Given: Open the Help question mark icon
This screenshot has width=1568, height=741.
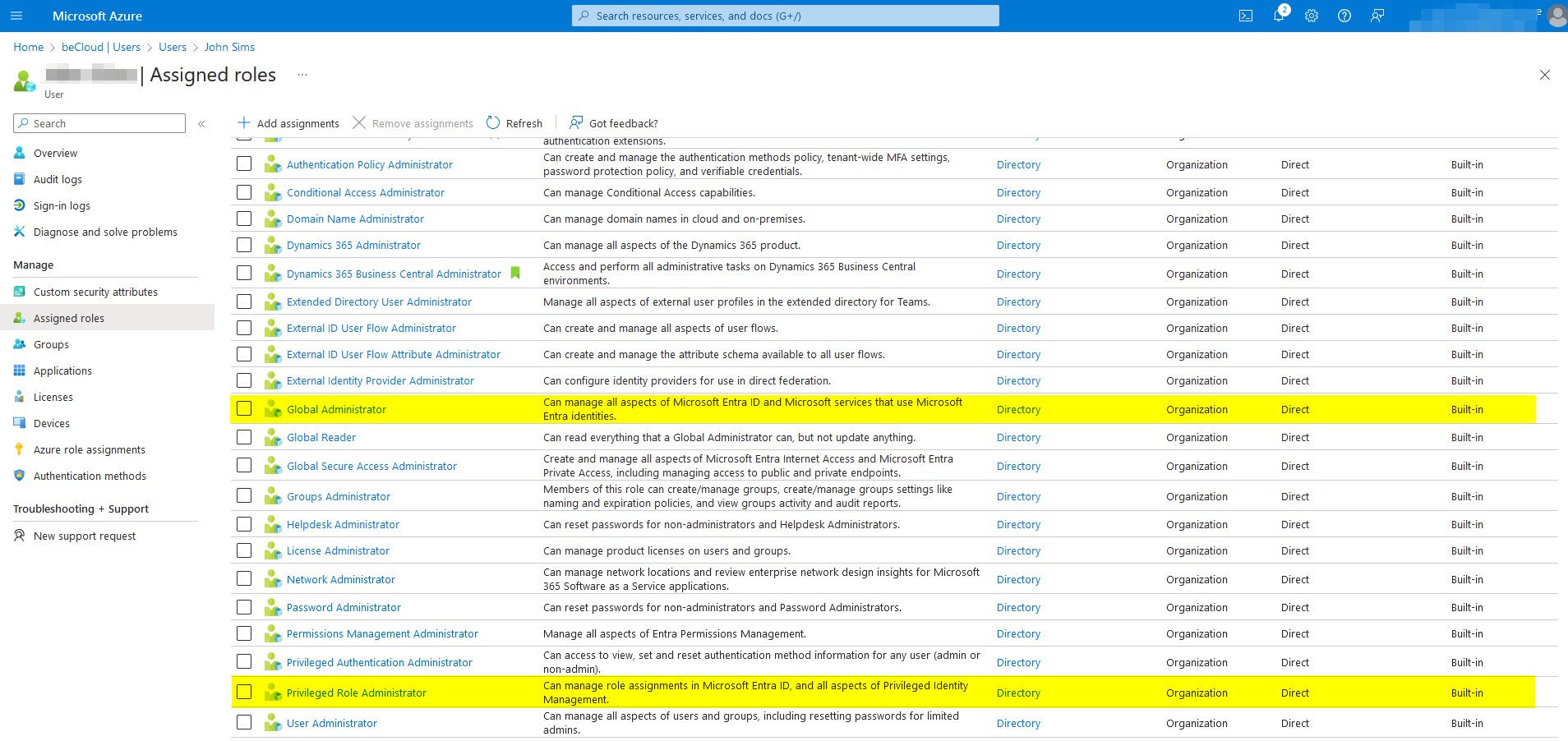Looking at the screenshot, I should click(1344, 16).
